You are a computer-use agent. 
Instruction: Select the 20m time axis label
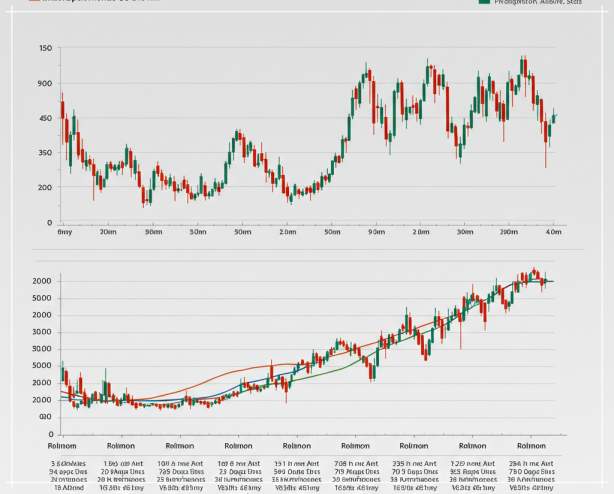(x=108, y=232)
